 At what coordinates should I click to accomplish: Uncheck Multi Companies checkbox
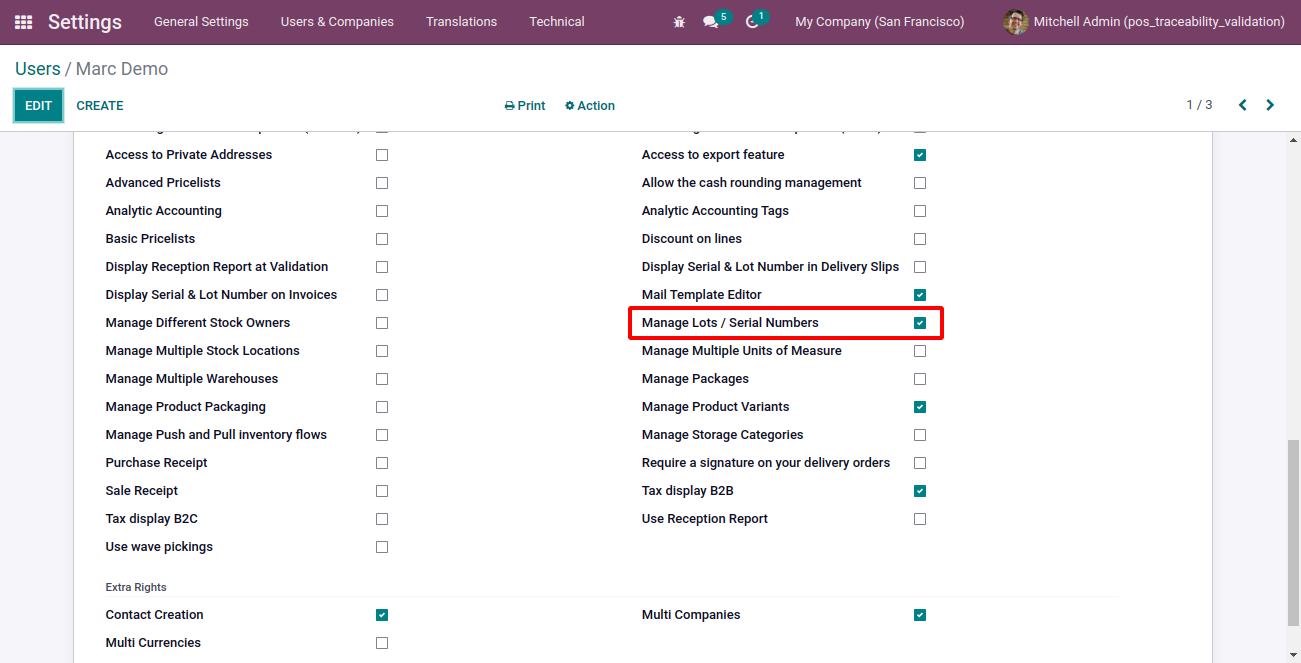(920, 615)
